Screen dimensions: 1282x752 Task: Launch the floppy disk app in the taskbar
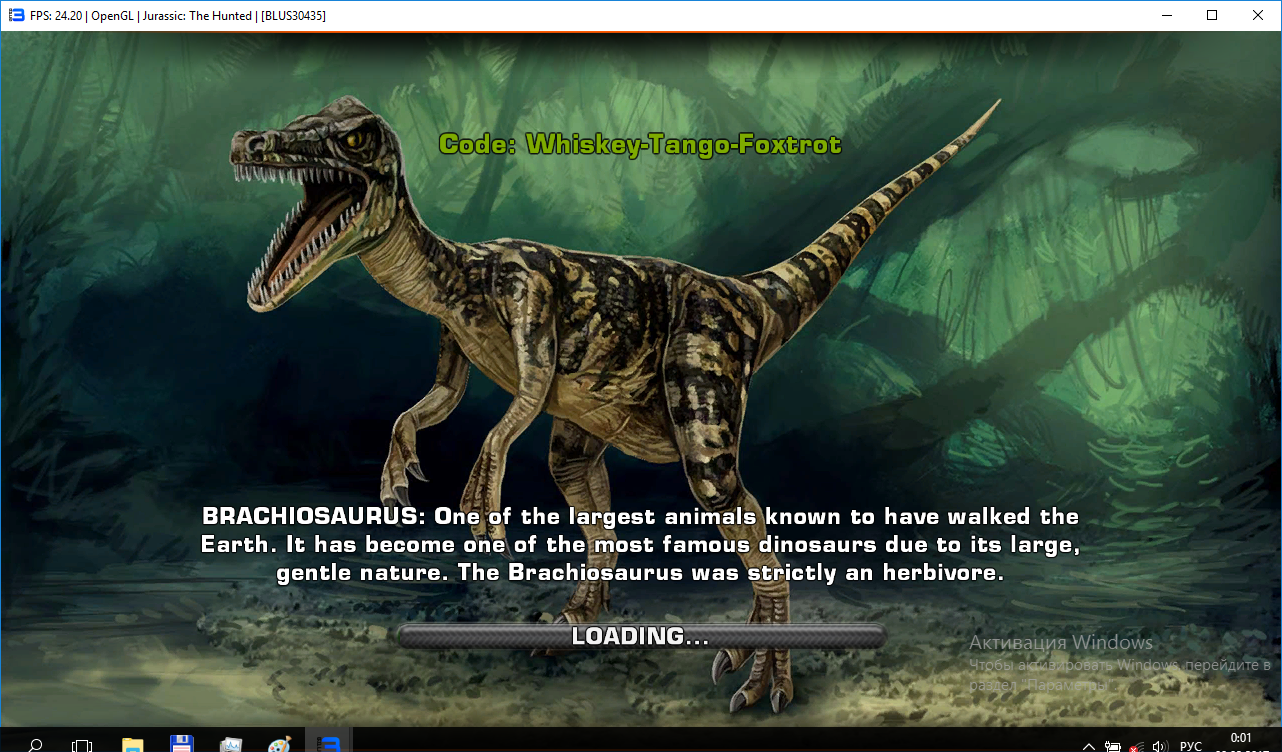181,744
